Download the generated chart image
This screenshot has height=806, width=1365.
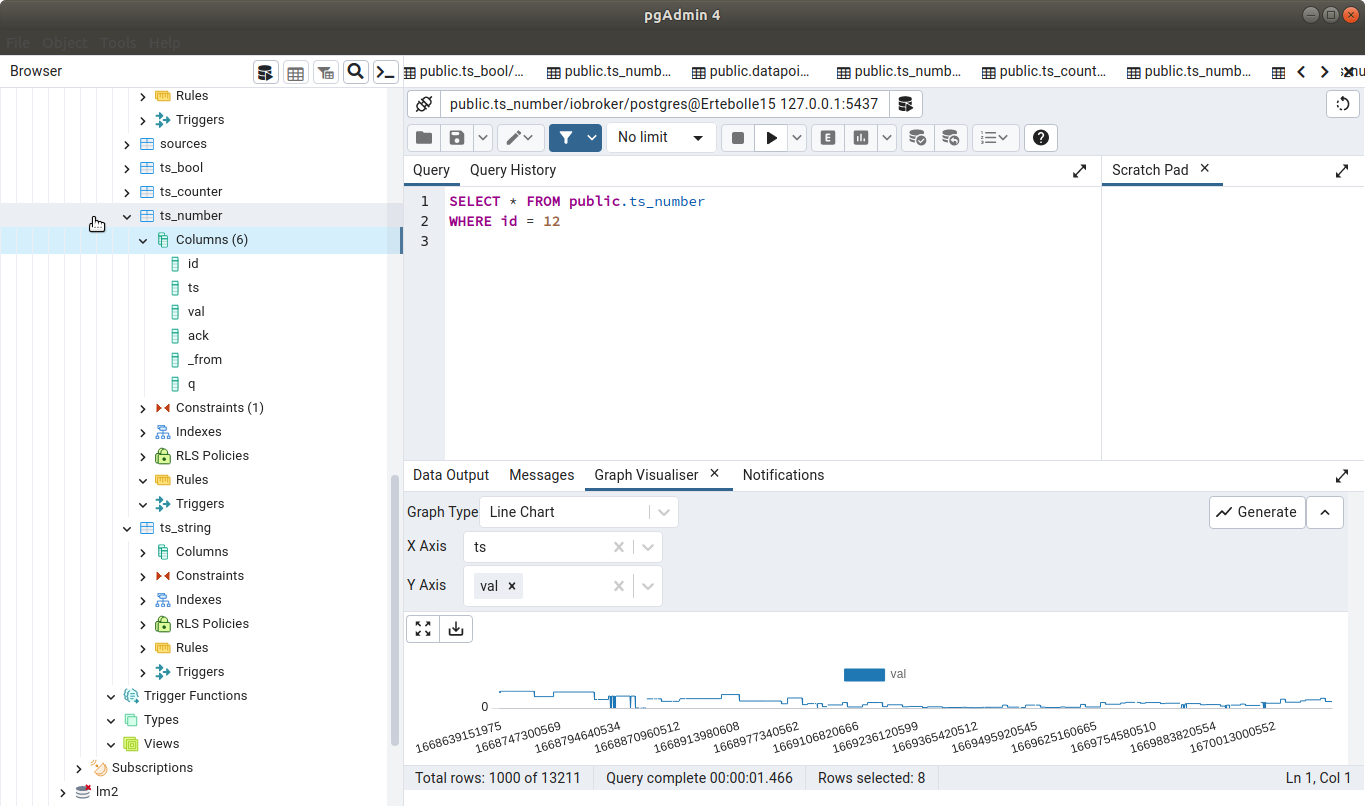(x=456, y=629)
